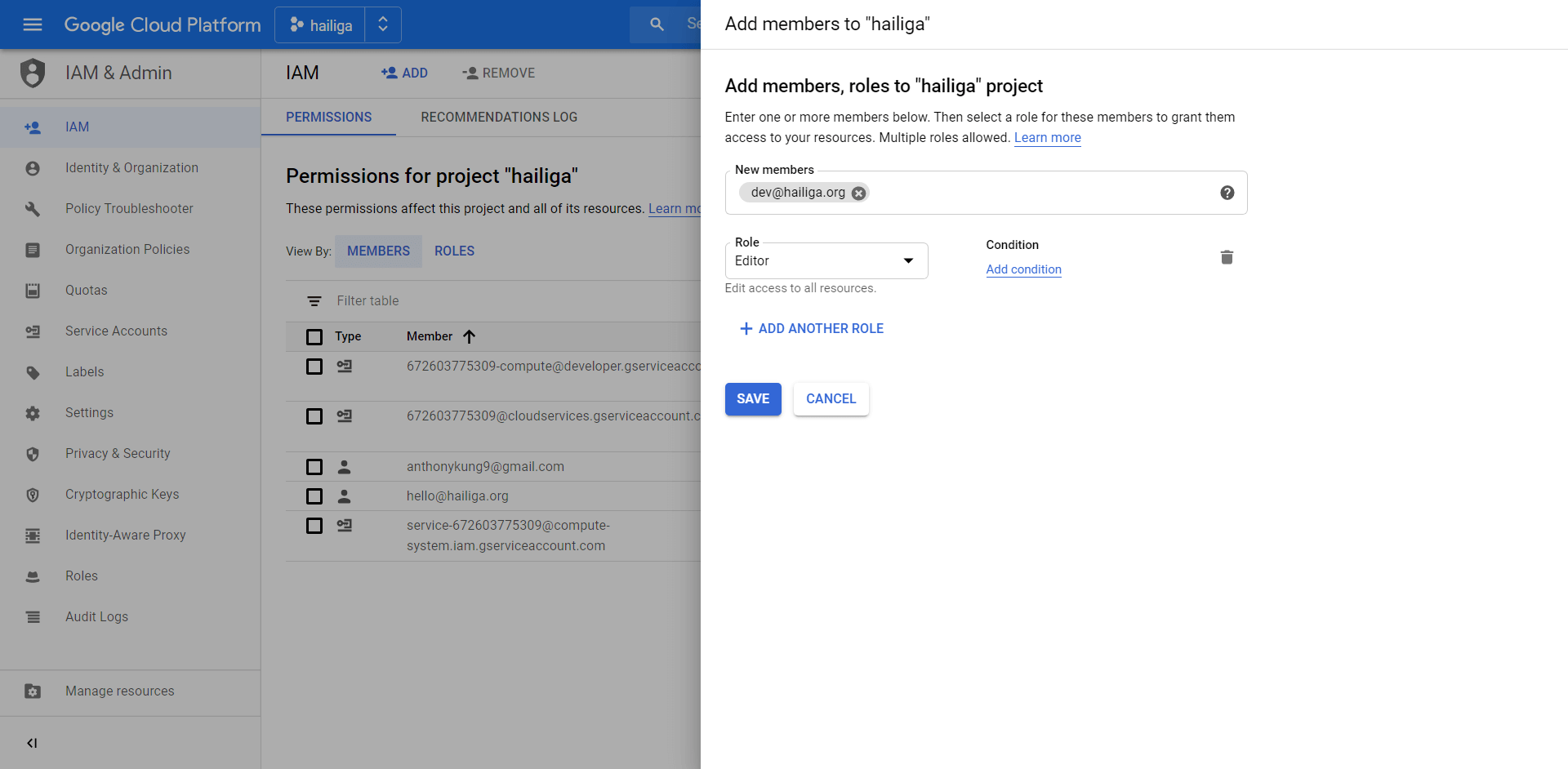
Task: Click Labels tag icon
Action: [33, 372]
